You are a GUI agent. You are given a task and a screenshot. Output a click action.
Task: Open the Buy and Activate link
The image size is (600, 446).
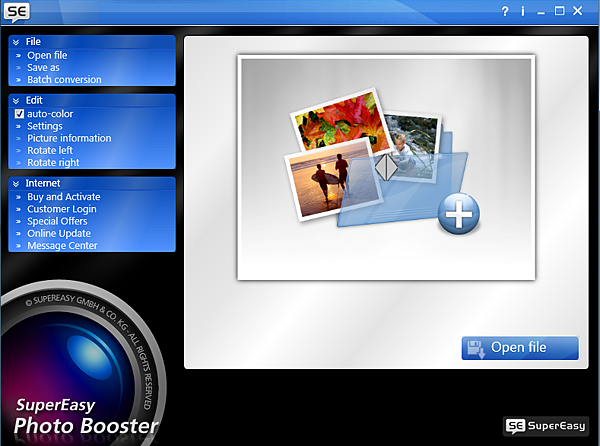(64, 197)
